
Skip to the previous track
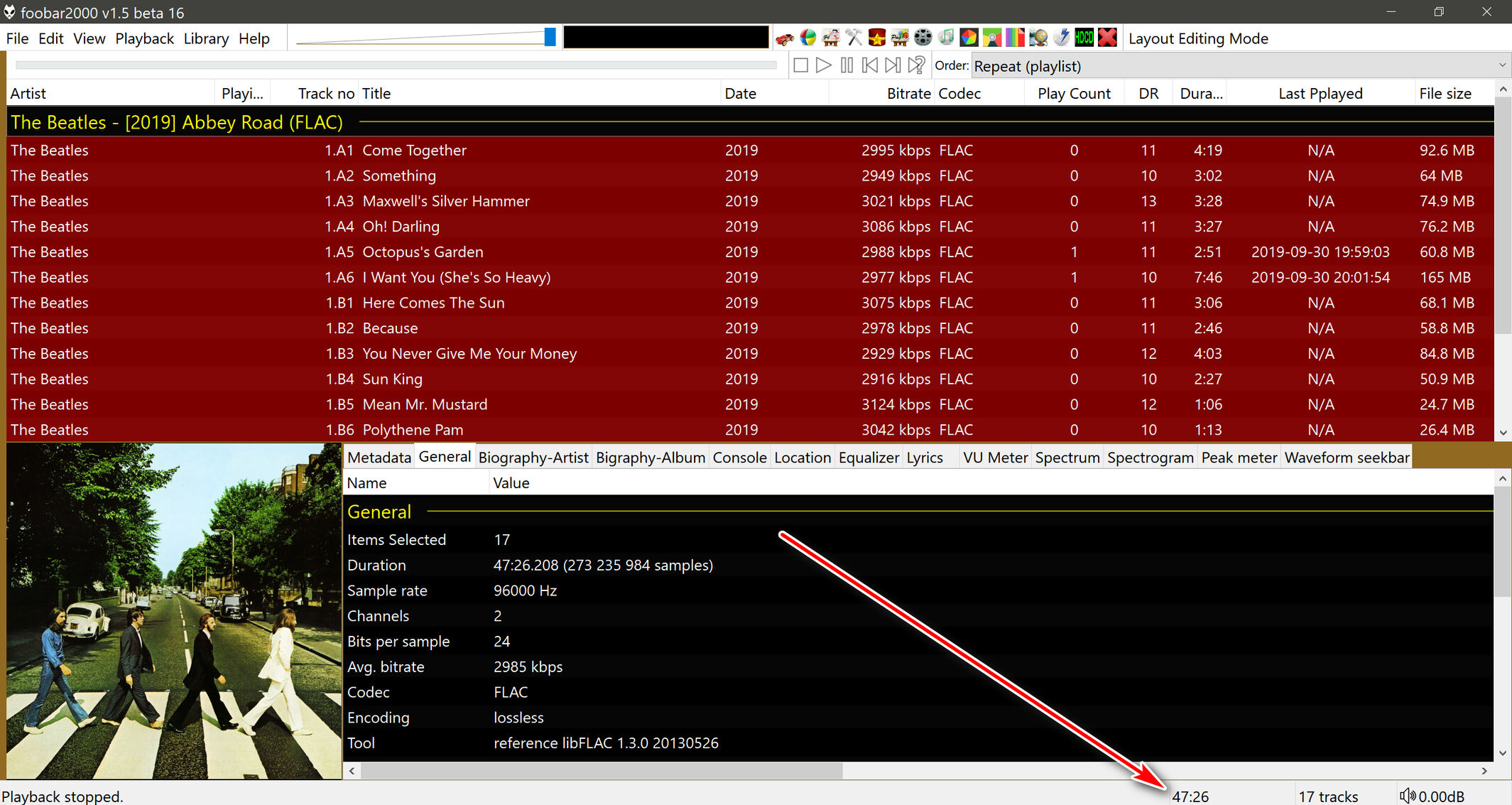869,65
